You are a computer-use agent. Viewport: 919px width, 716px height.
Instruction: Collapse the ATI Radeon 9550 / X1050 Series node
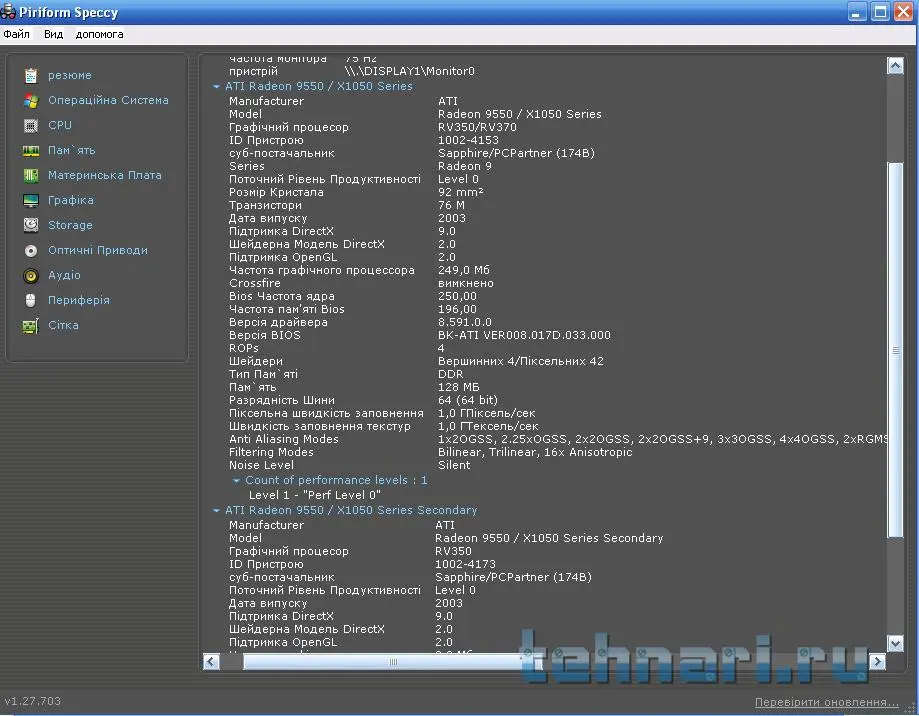[x=216, y=87]
